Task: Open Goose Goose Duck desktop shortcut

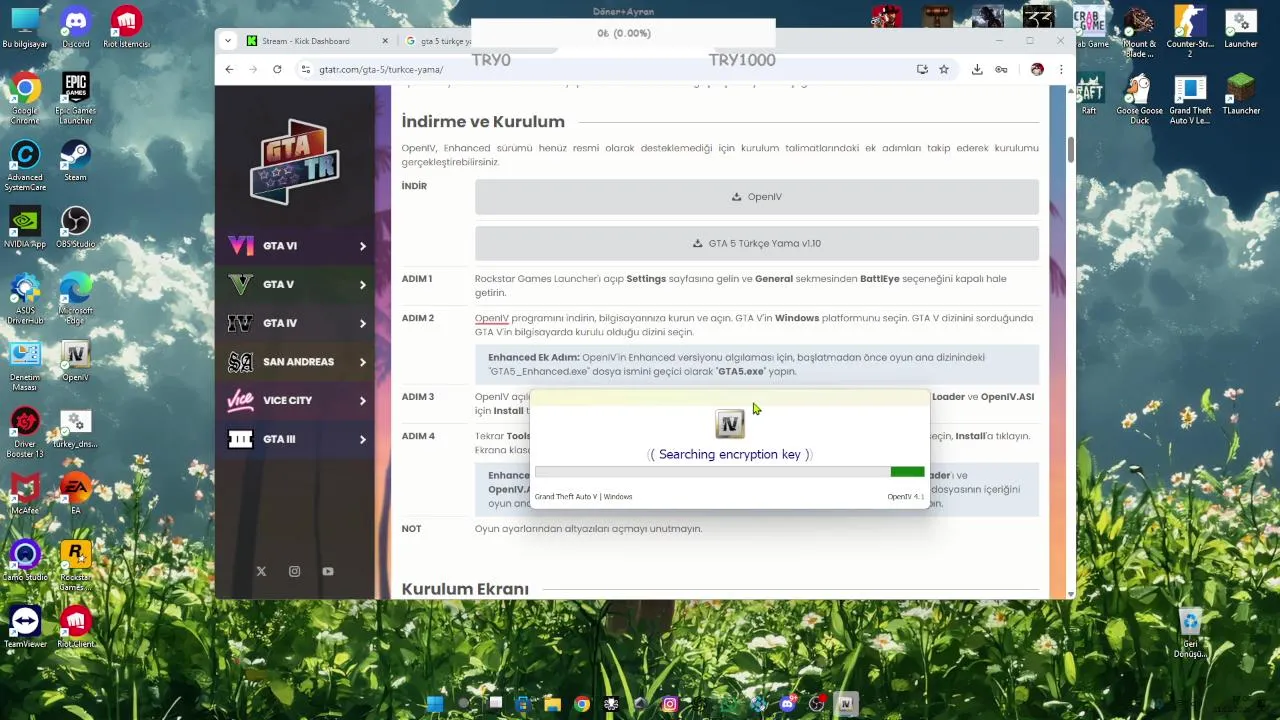Action: pos(1139,100)
